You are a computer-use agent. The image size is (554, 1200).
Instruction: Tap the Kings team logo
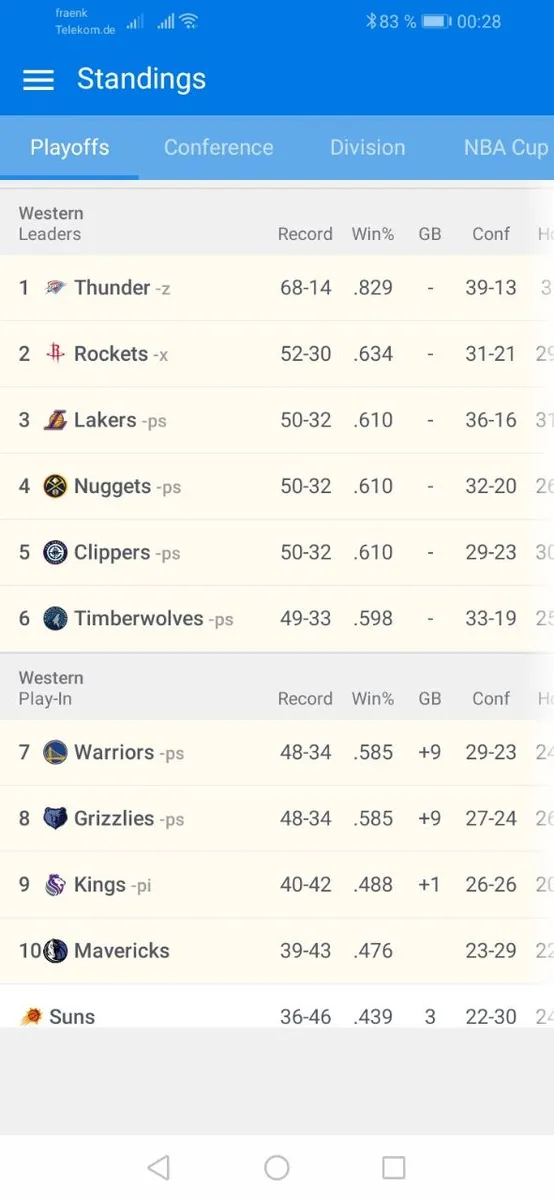click(55, 884)
